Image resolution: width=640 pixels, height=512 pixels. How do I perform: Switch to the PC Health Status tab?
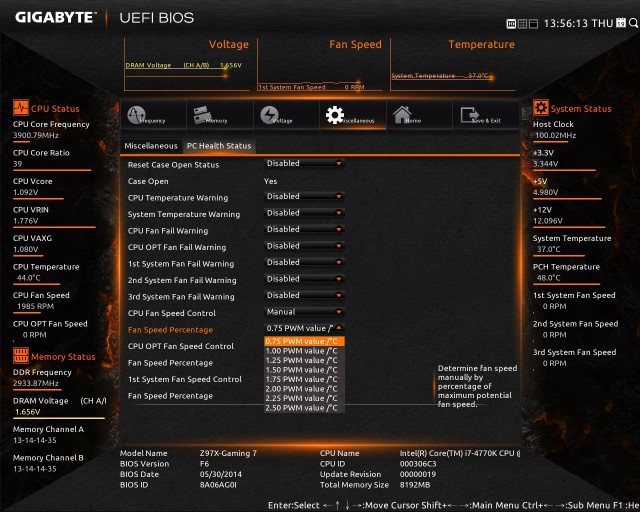click(219, 146)
